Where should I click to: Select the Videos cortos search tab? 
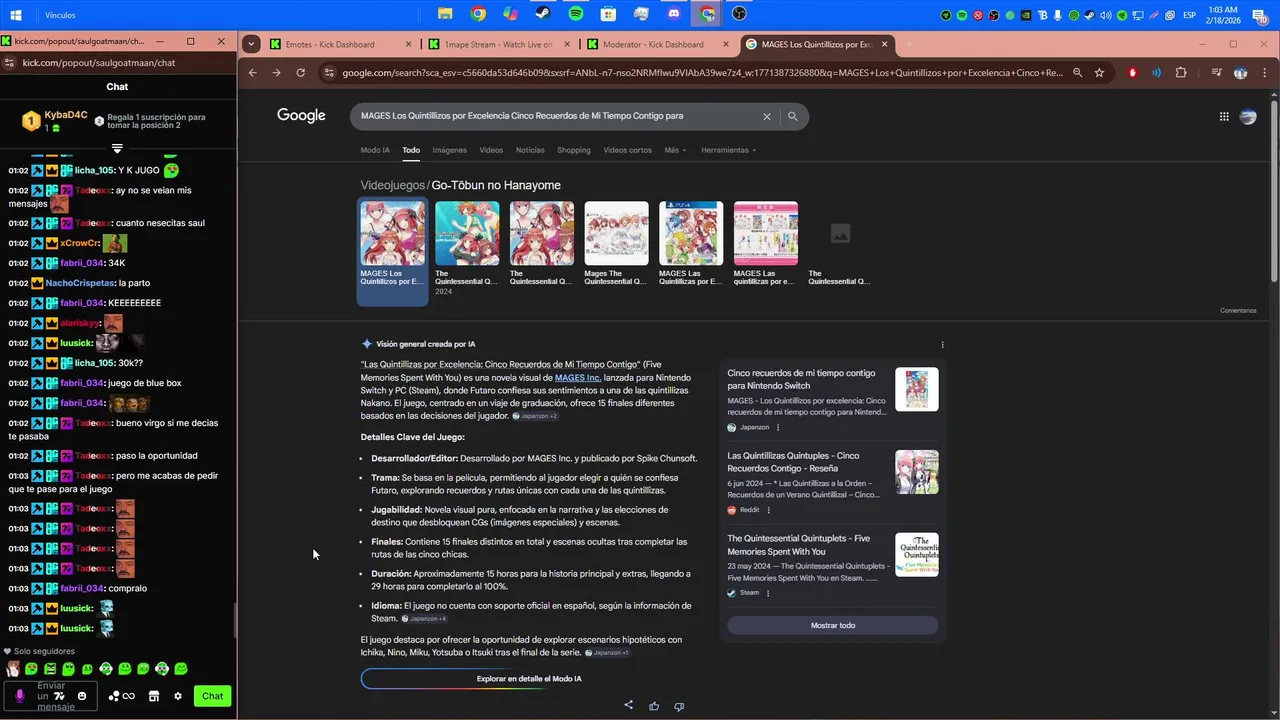pos(627,150)
